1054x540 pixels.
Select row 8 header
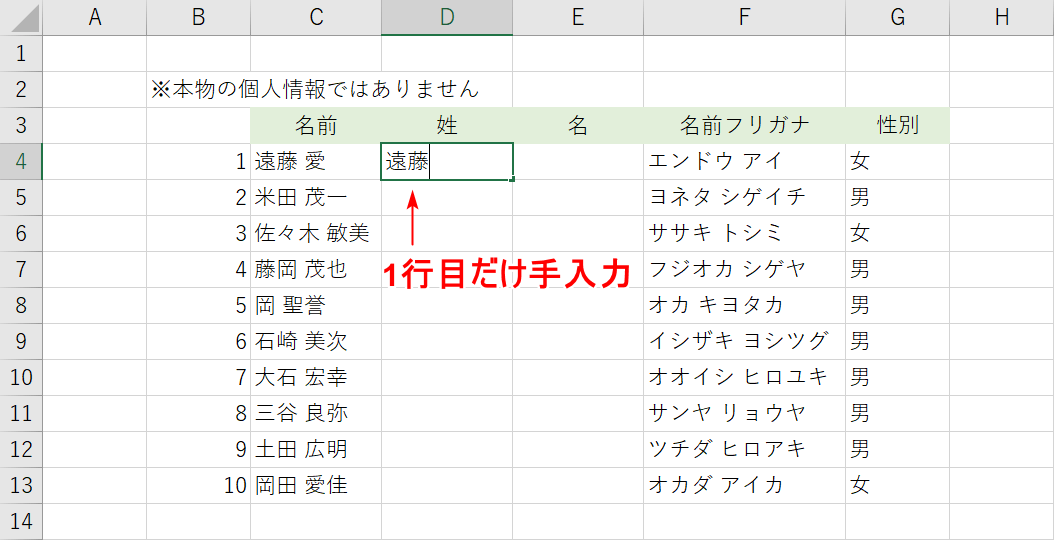(x=21, y=305)
